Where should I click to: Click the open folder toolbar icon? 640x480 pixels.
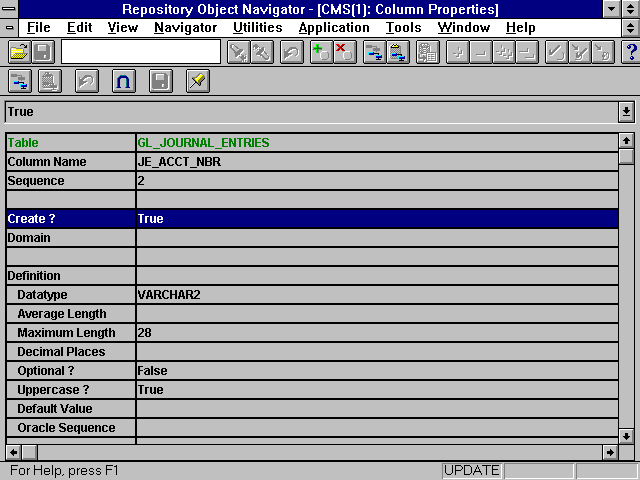18,52
